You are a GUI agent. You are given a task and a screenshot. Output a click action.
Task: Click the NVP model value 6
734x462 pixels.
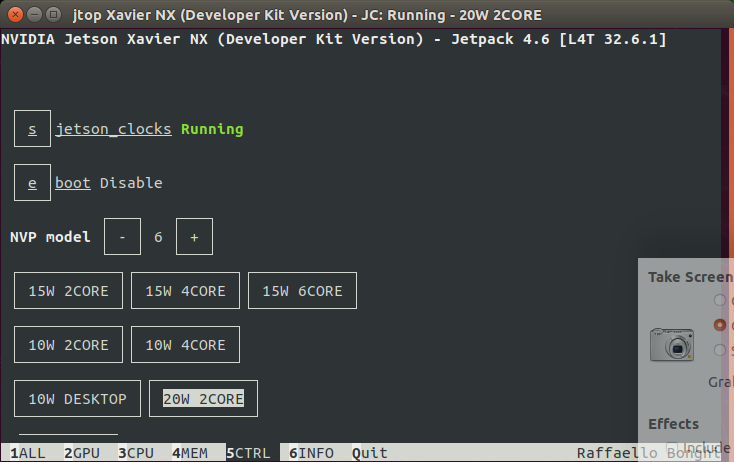click(x=158, y=237)
